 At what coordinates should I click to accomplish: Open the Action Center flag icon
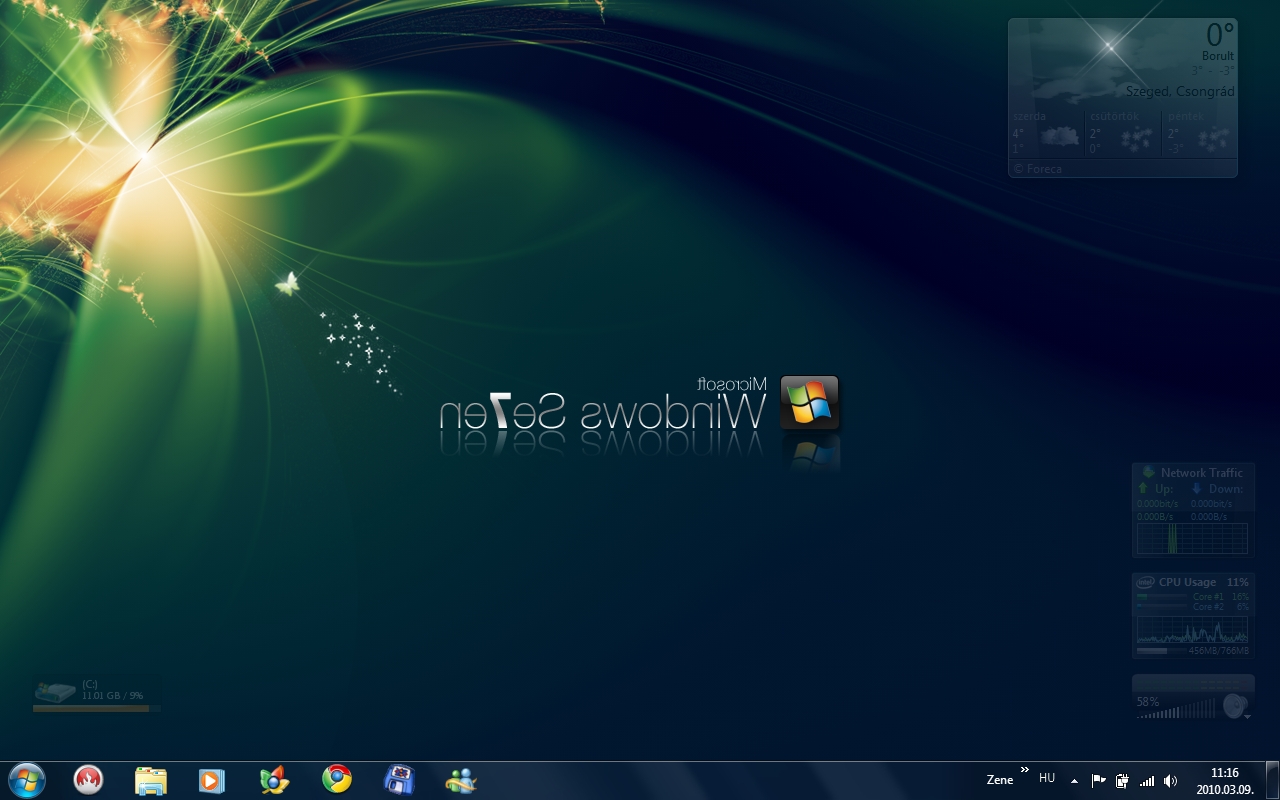click(x=1098, y=781)
